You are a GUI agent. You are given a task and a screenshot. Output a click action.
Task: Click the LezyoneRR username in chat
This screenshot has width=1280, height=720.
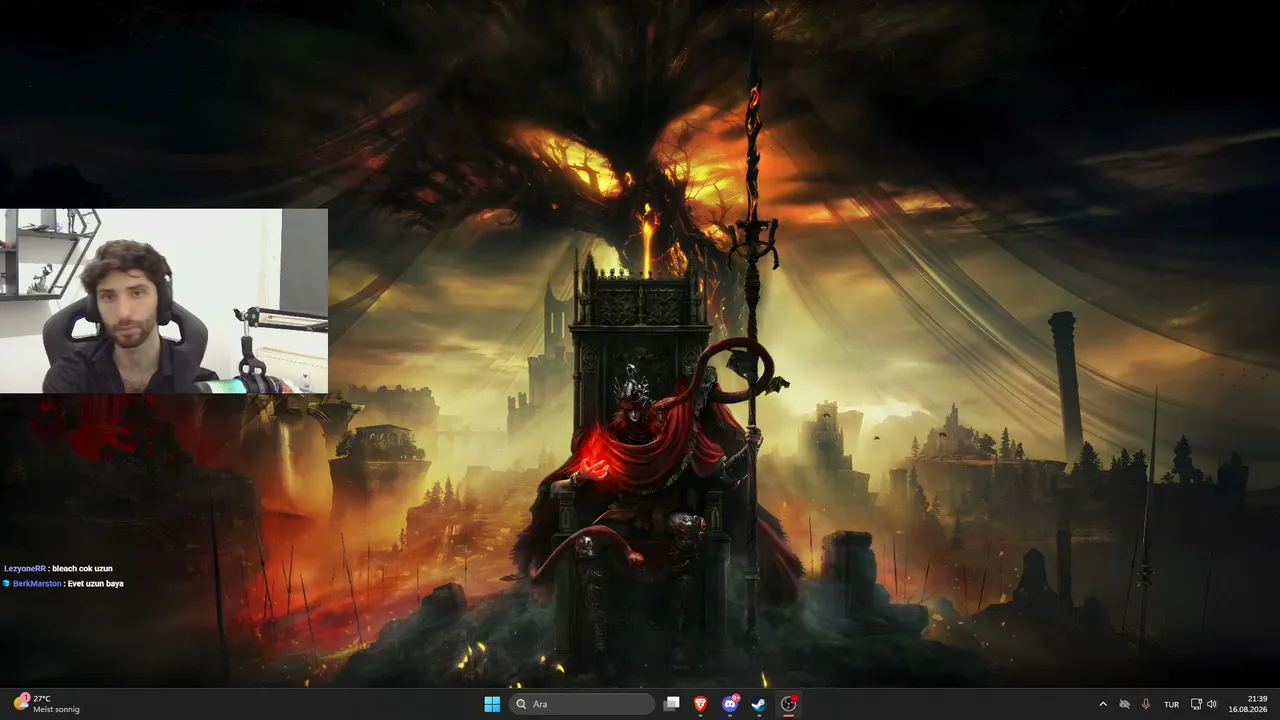(25, 569)
